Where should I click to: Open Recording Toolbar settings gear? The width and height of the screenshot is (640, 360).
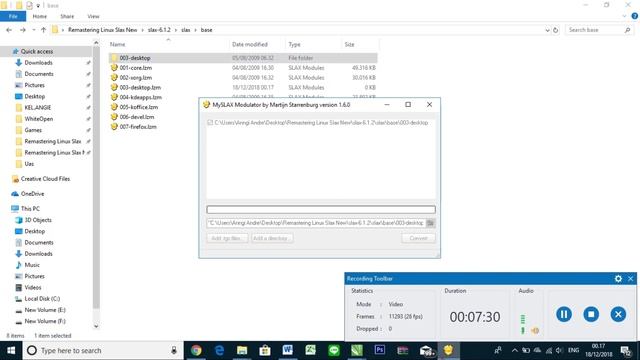618,278
